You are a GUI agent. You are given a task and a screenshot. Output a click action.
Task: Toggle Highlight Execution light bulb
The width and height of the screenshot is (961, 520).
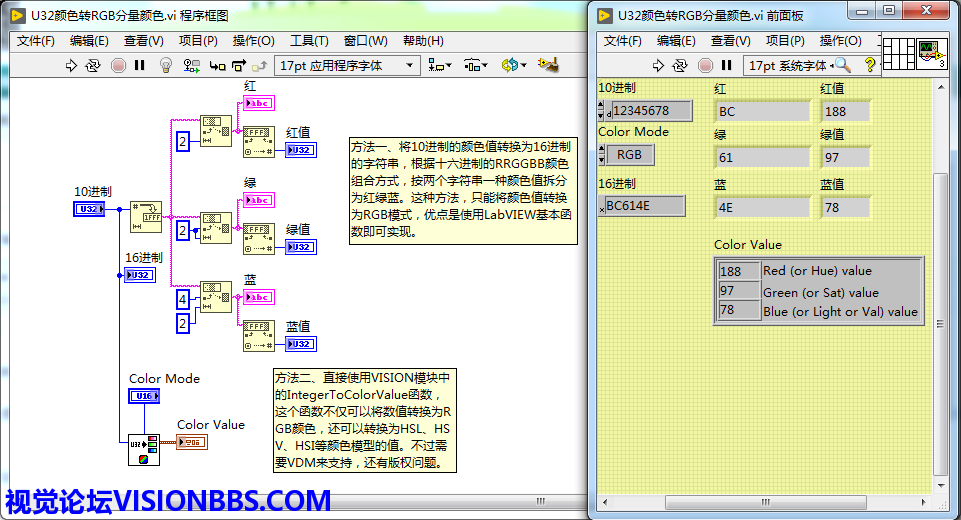166,65
